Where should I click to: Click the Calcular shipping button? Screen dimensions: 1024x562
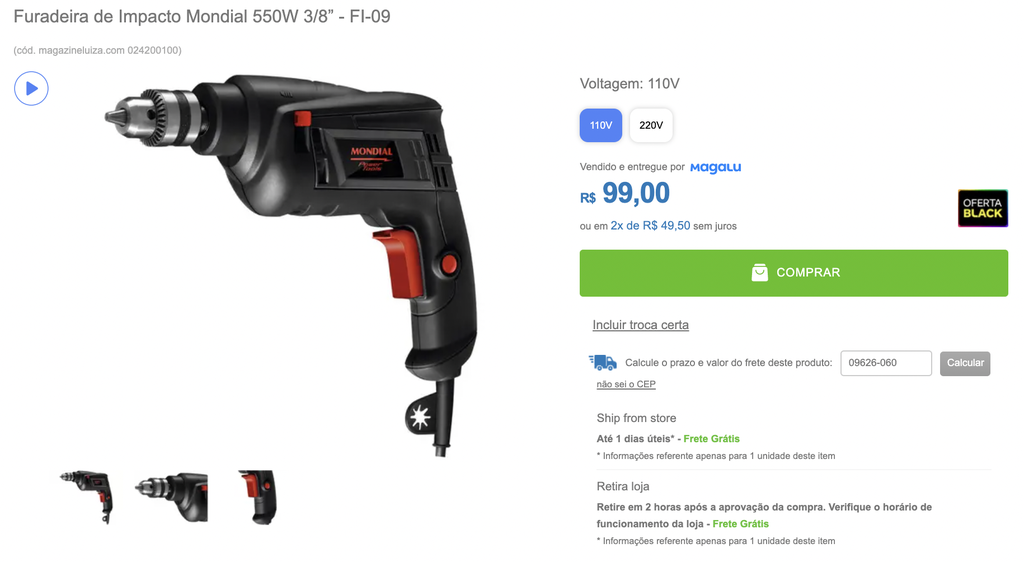pyautogui.click(x=965, y=363)
